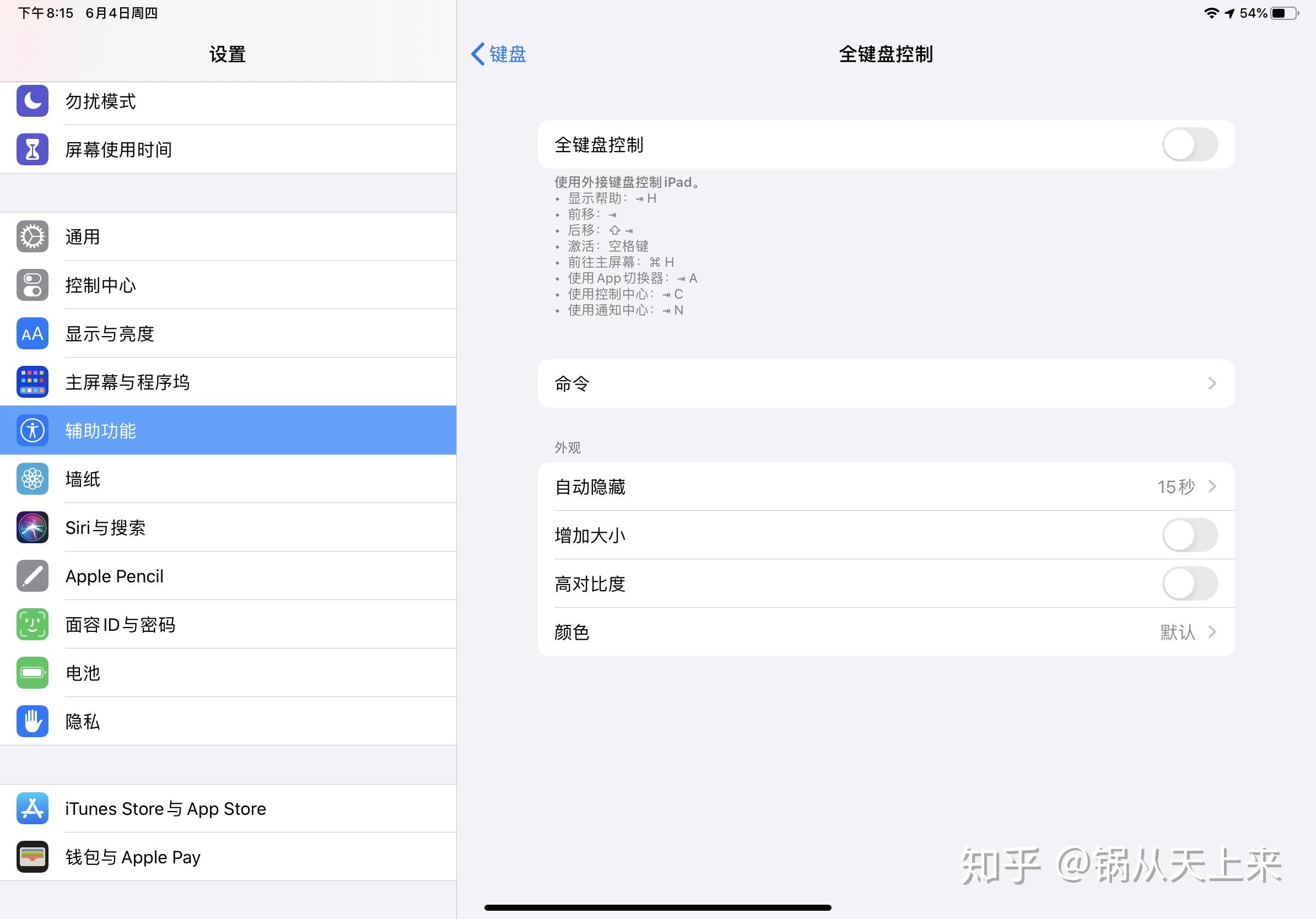Tap the 15秒 auto-hide value
Image resolution: width=1316 pixels, height=919 pixels.
point(1176,487)
